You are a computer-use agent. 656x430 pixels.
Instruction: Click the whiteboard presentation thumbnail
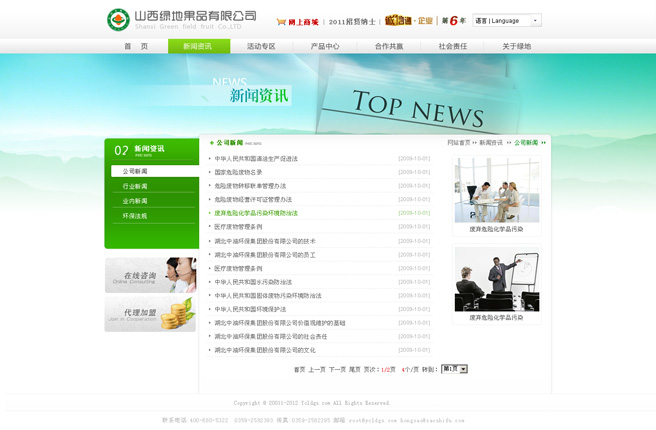497,279
